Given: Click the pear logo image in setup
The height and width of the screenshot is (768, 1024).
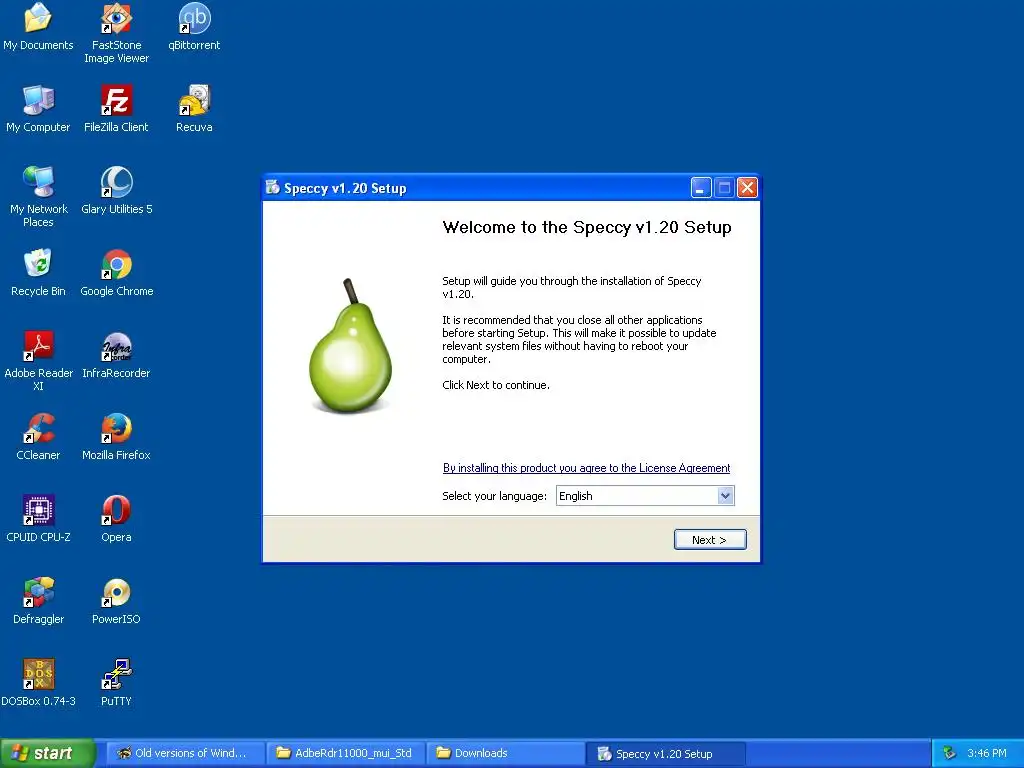Looking at the screenshot, I should point(350,345).
